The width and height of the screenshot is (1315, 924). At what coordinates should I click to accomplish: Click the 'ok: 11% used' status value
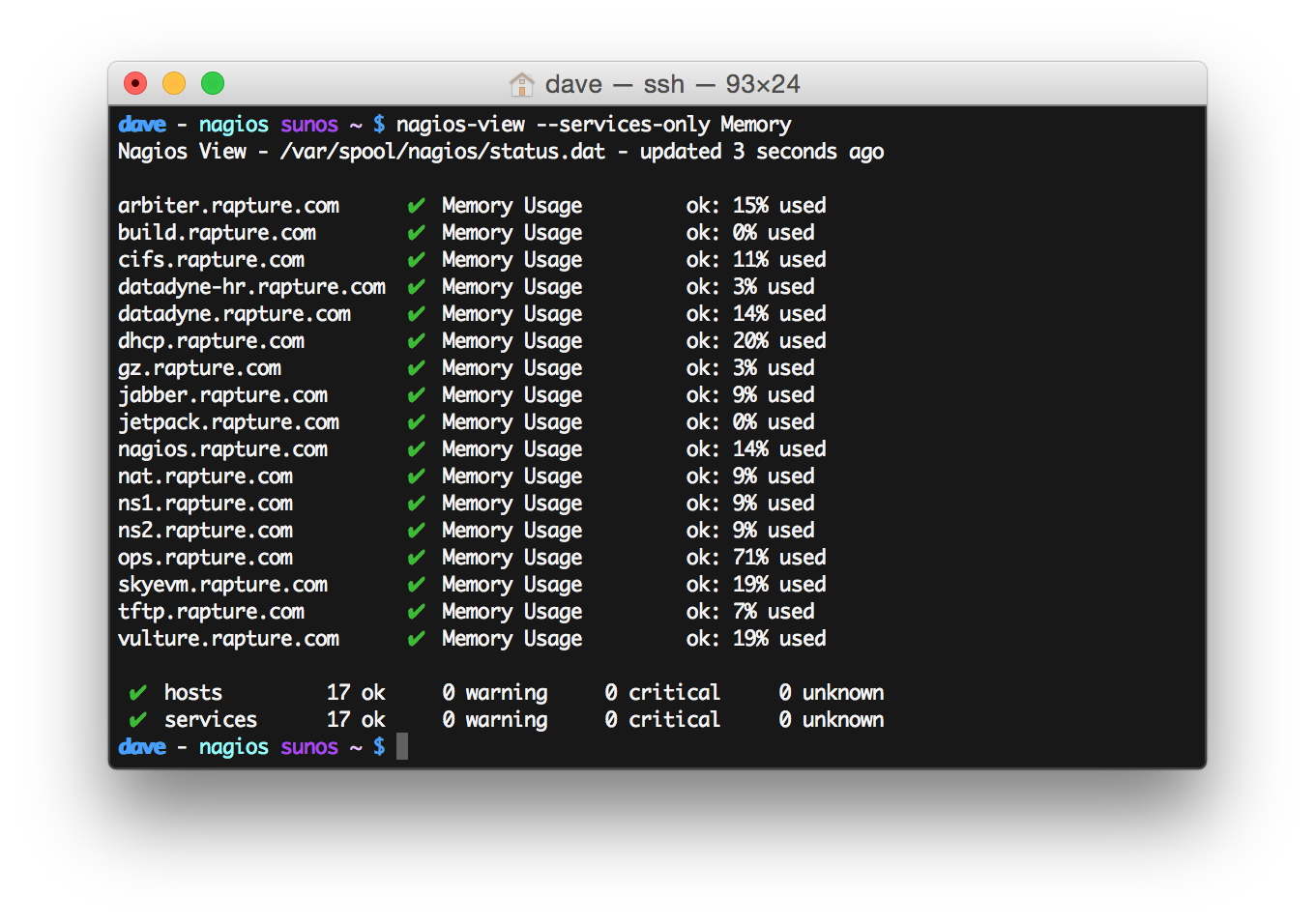tap(756, 260)
